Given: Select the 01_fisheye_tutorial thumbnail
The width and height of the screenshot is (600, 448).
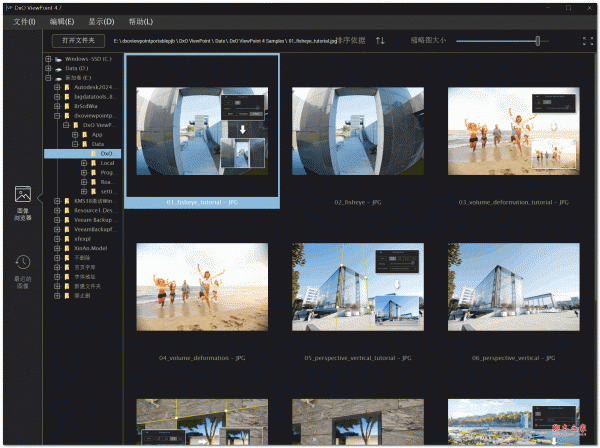Looking at the screenshot, I should point(202,131).
